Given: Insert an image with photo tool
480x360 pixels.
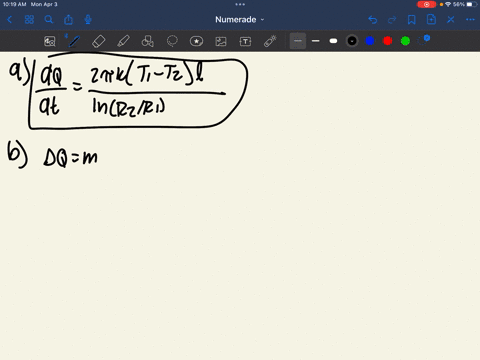Looking at the screenshot, I should click(221, 41).
